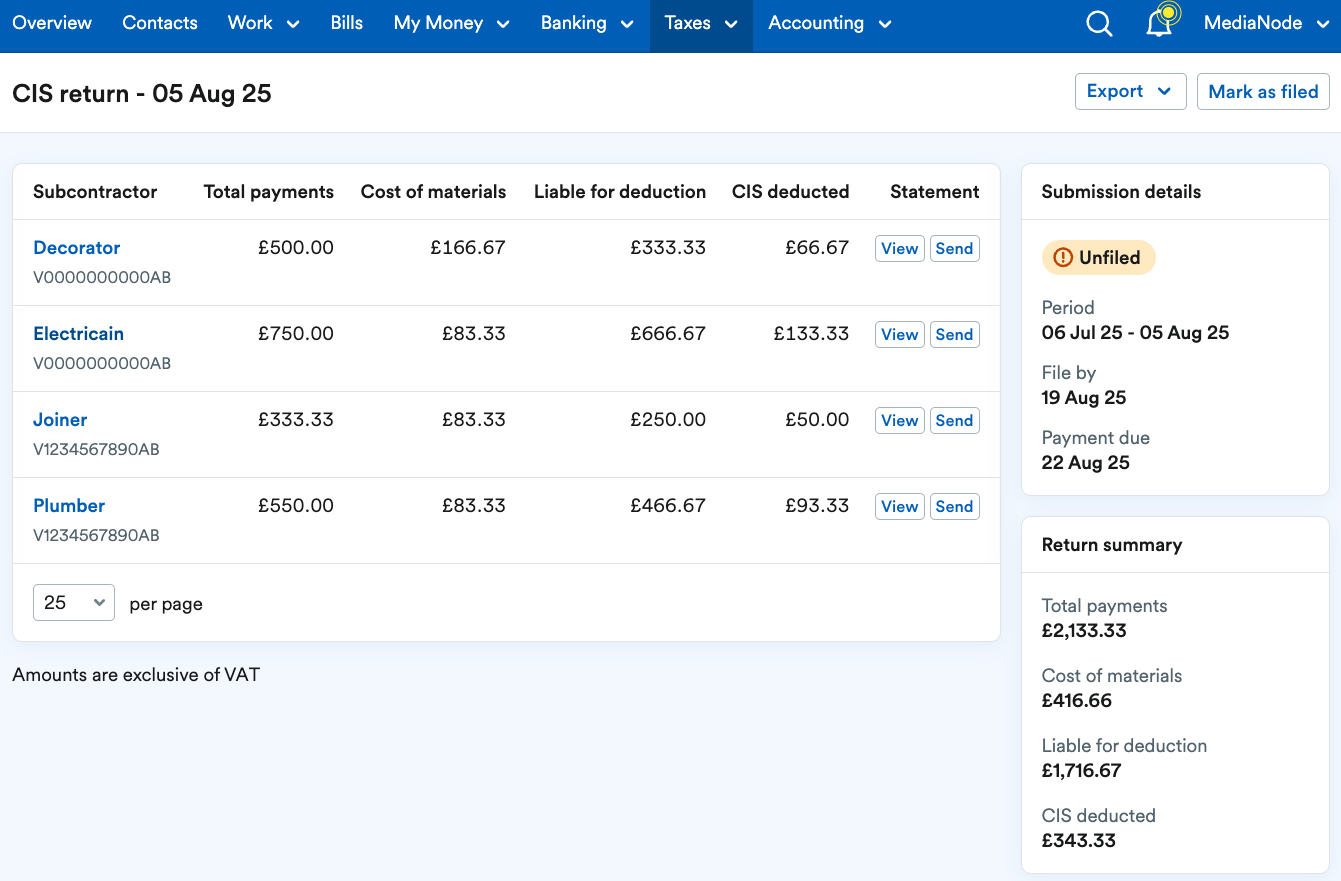Click the CIS return page heading
Image resolution: width=1341 pixels, height=881 pixels.
click(x=141, y=93)
